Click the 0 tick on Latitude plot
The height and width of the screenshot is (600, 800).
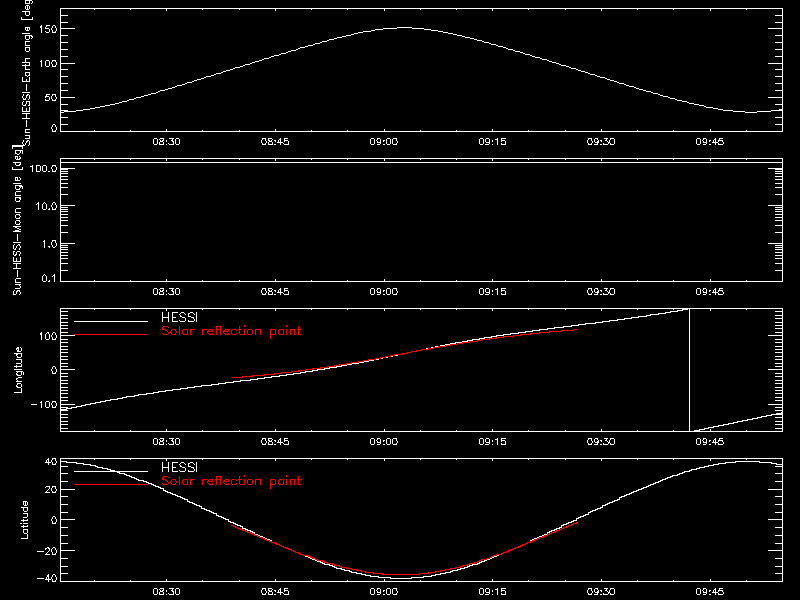tap(55, 520)
